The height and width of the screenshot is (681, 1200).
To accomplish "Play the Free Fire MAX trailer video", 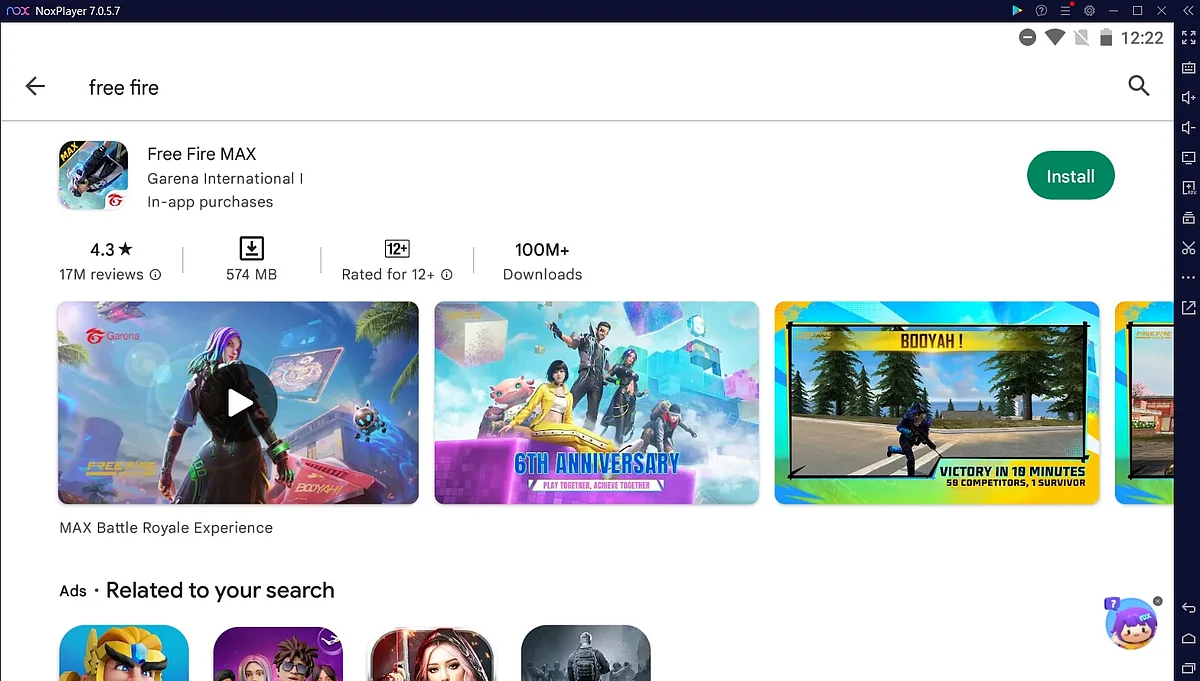I will (x=238, y=402).
